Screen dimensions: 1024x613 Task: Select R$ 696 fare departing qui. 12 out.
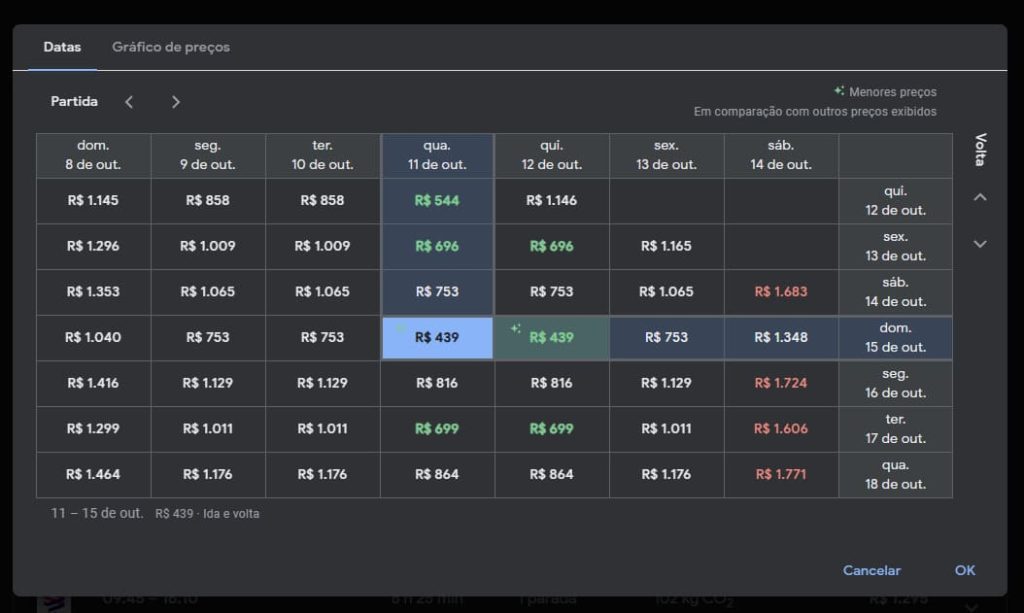pyautogui.click(x=552, y=247)
